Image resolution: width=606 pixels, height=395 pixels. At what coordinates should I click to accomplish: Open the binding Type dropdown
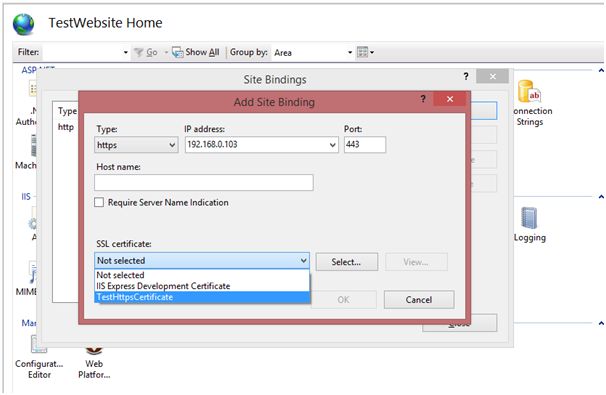(136, 145)
